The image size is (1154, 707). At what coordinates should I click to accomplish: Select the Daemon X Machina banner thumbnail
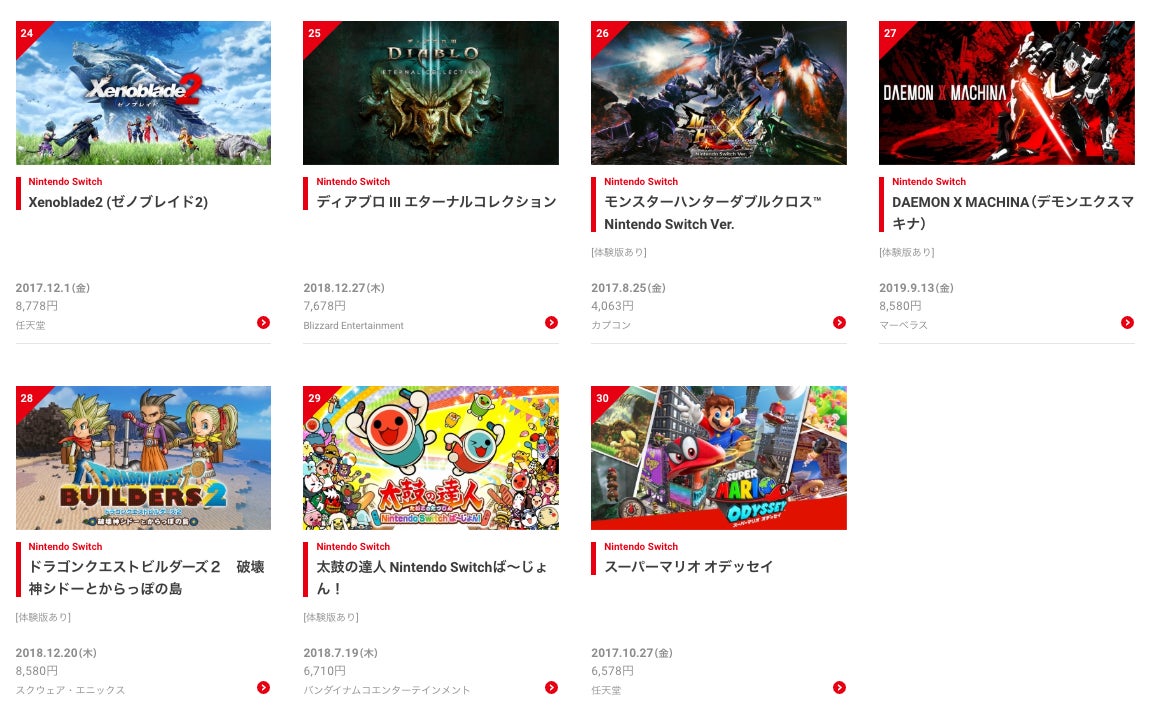(x=1007, y=93)
